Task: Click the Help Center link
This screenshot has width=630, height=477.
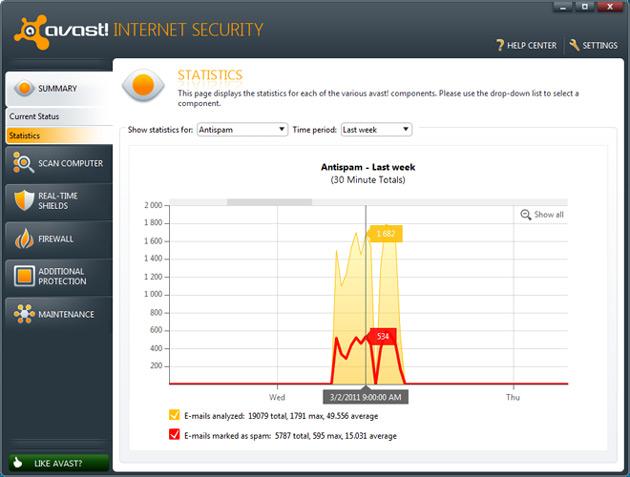Action: (x=527, y=45)
